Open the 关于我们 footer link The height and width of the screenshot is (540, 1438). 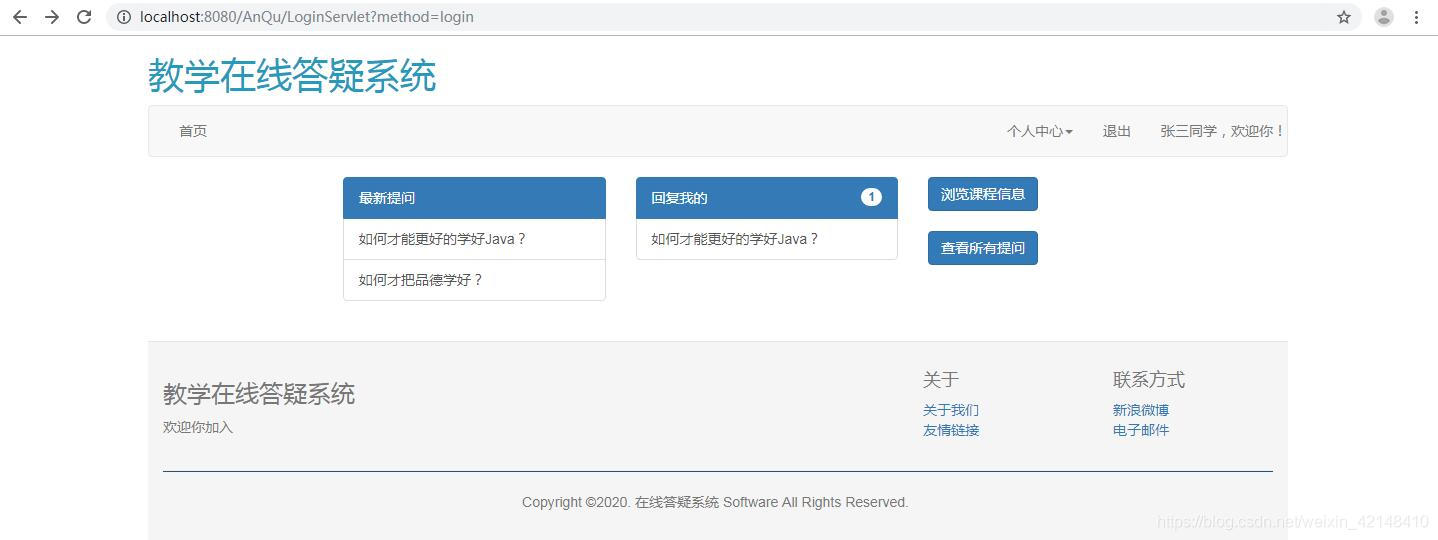point(951,410)
